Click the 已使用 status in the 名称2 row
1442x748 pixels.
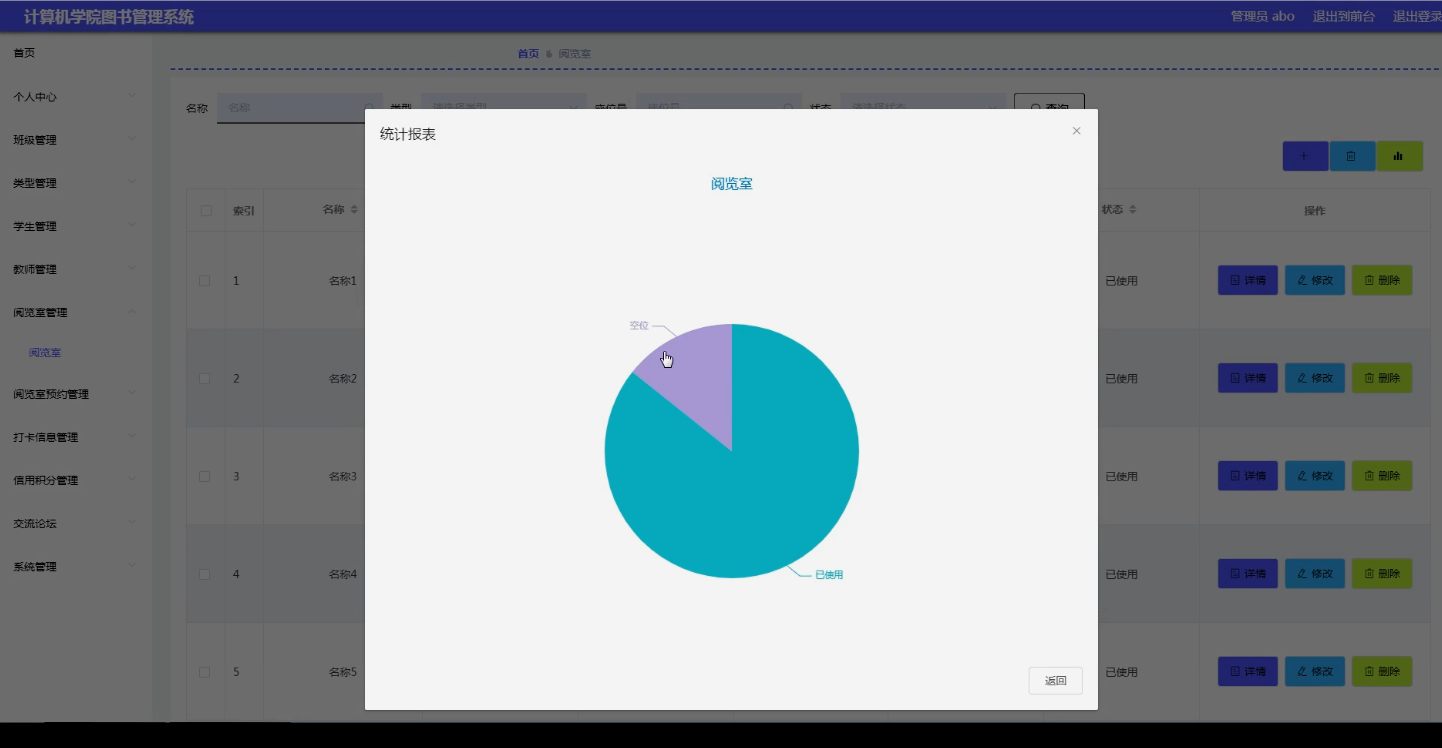pos(1121,379)
